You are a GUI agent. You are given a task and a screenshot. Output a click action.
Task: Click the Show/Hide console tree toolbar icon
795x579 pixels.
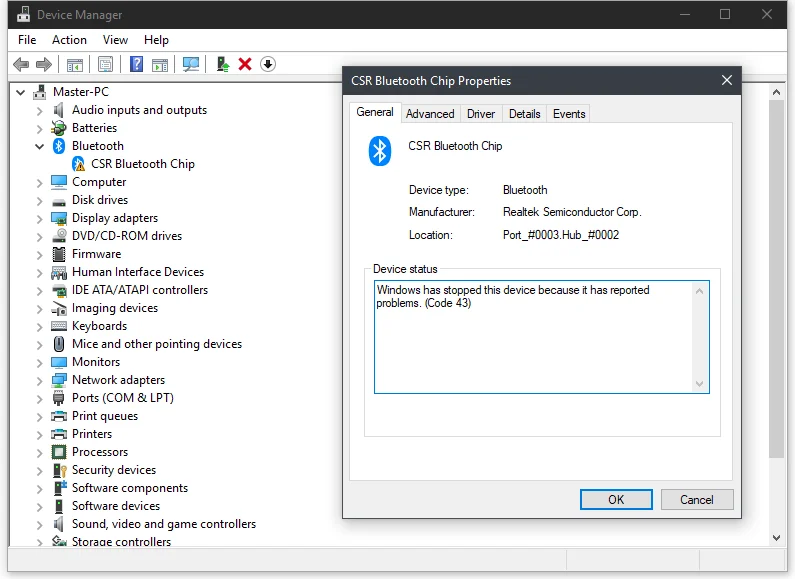(x=75, y=64)
